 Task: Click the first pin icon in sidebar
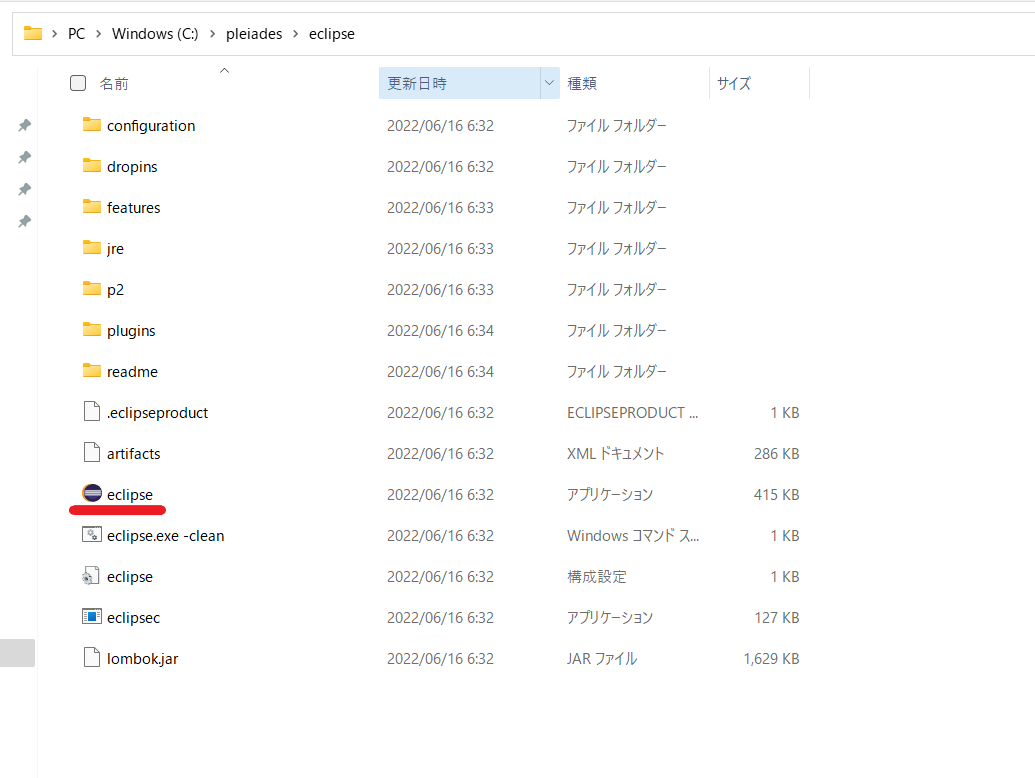(24, 125)
